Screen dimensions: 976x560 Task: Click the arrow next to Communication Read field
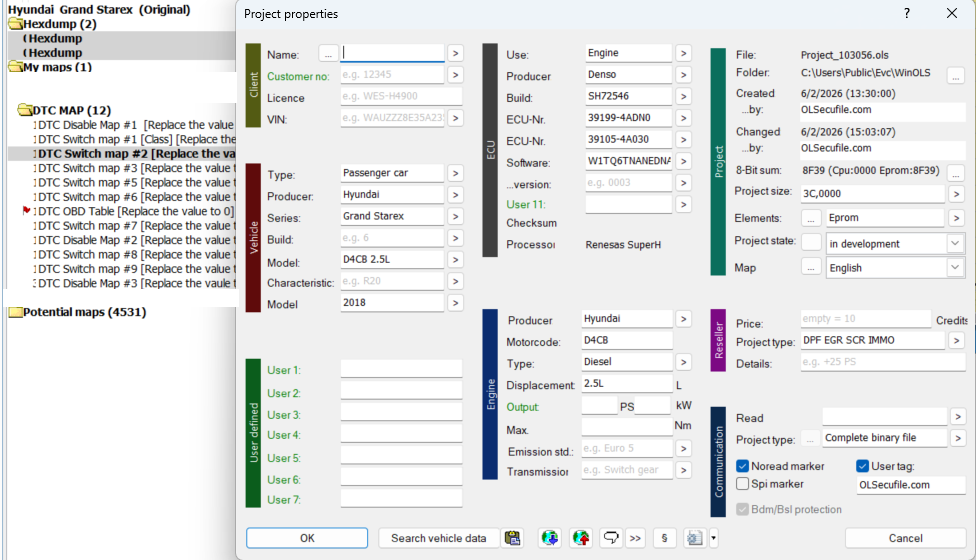pos(958,417)
